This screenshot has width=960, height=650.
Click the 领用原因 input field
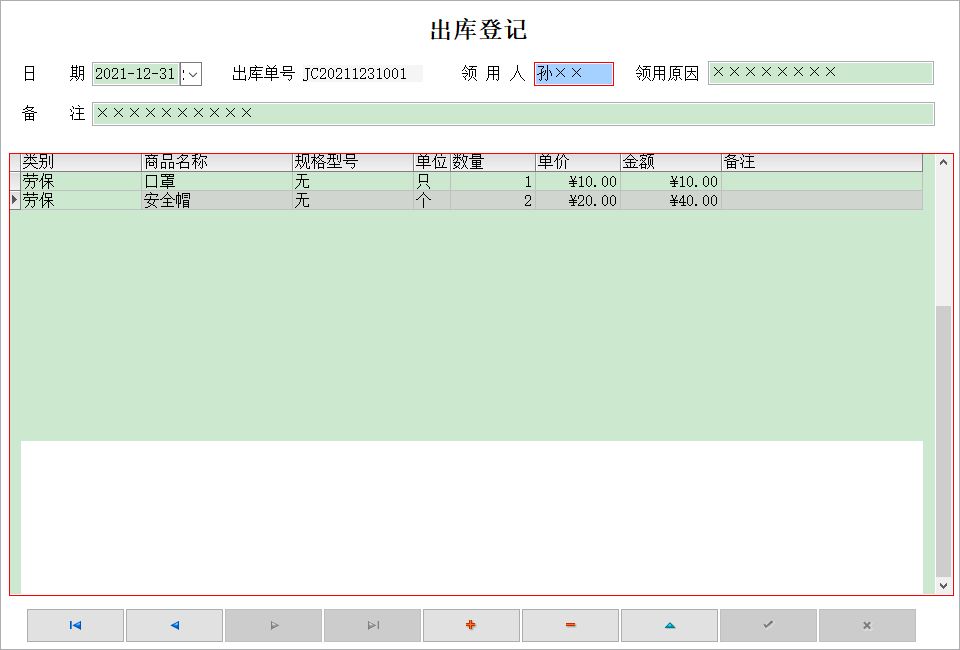pyautogui.click(x=821, y=73)
